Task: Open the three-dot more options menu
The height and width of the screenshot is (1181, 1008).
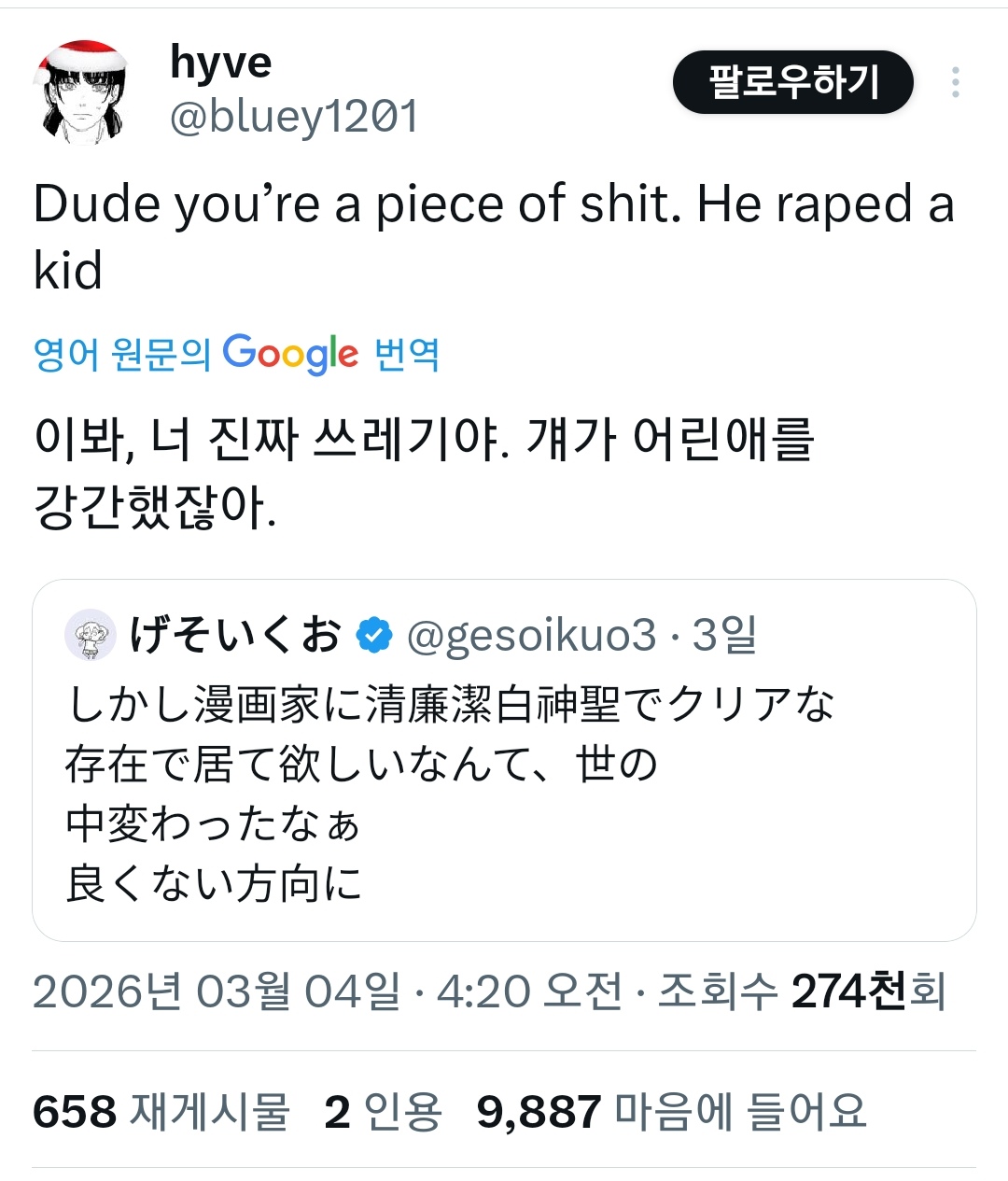Action: [955, 83]
